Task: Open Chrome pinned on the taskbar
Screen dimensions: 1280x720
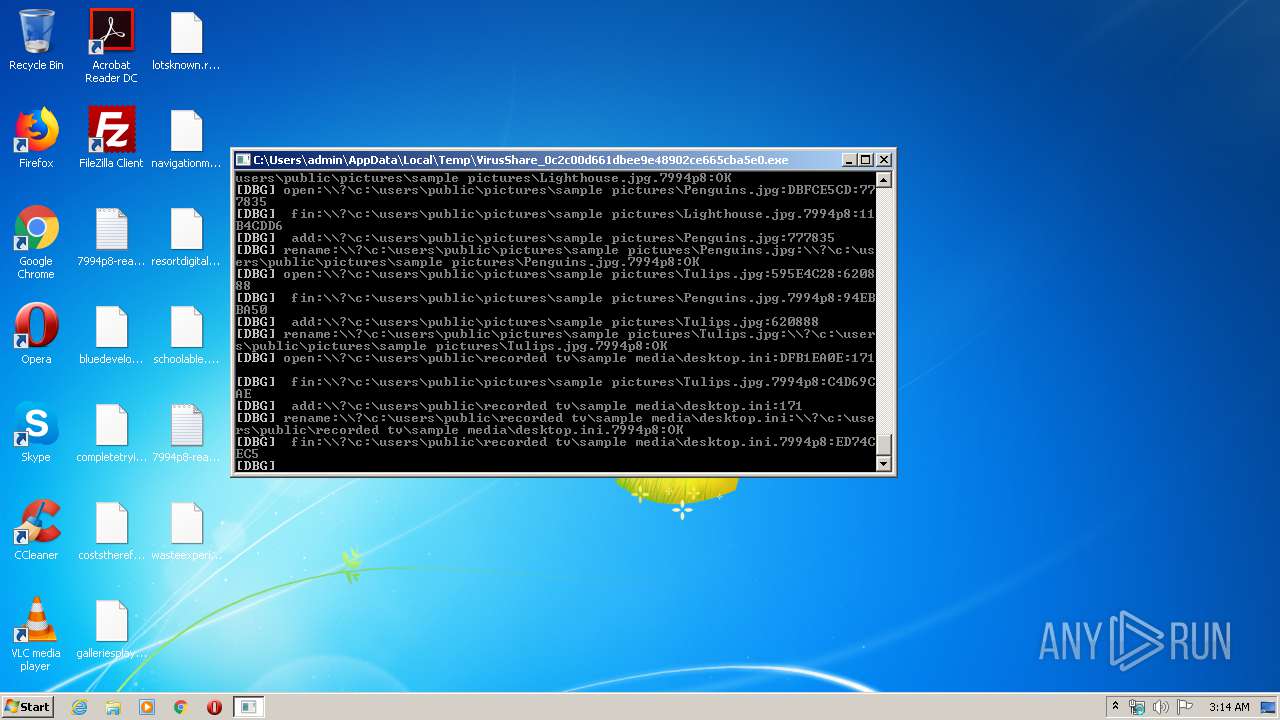Action: pos(181,707)
